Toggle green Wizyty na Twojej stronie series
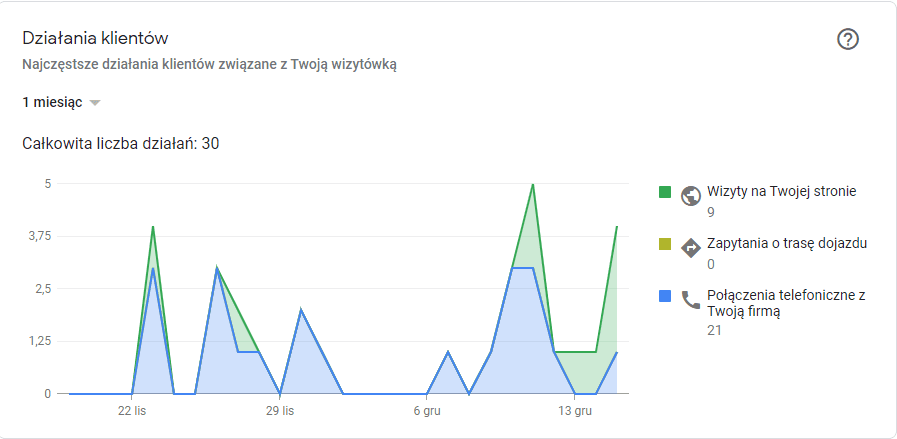The width and height of the screenshot is (897, 439). coord(665,192)
